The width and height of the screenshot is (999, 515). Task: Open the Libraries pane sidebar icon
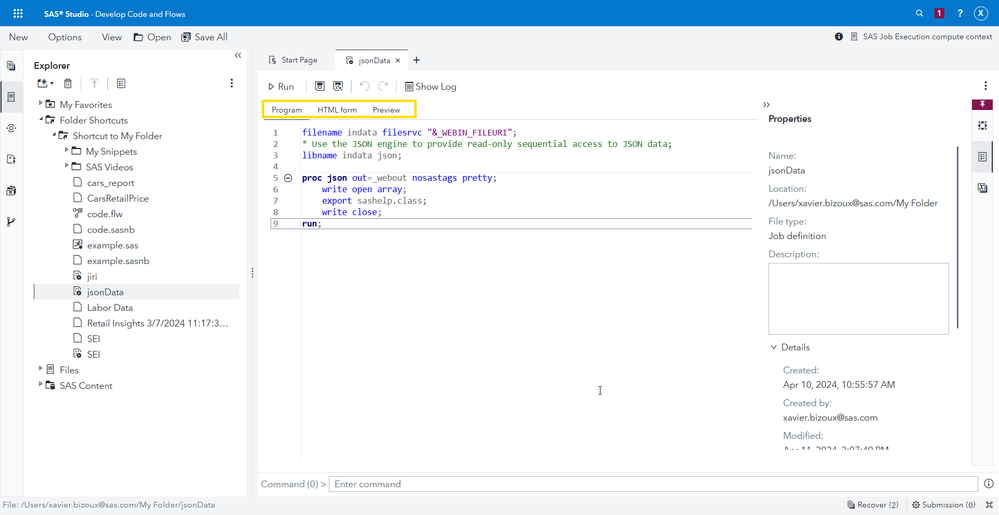pos(11,191)
